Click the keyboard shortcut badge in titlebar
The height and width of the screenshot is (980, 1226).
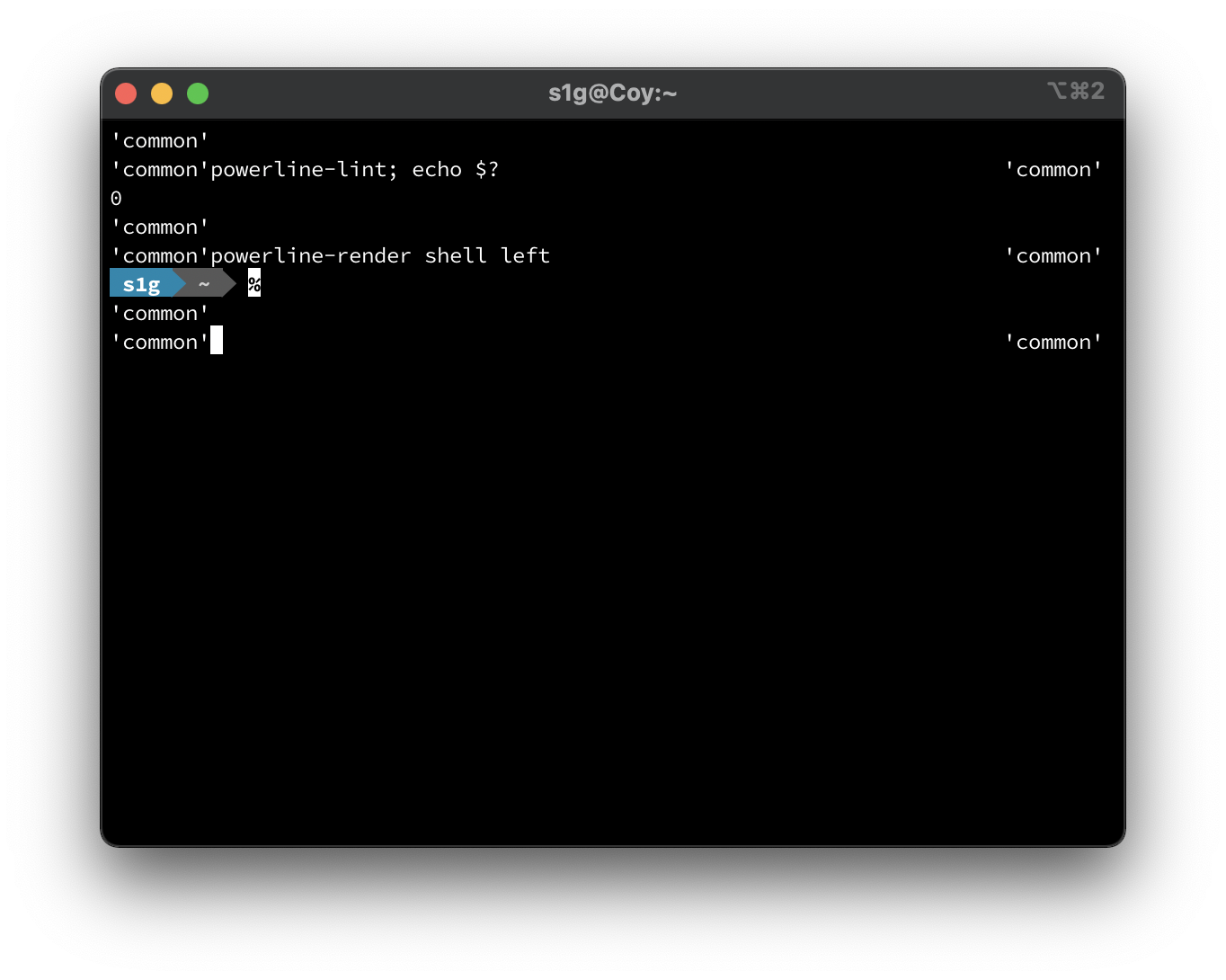[1076, 91]
